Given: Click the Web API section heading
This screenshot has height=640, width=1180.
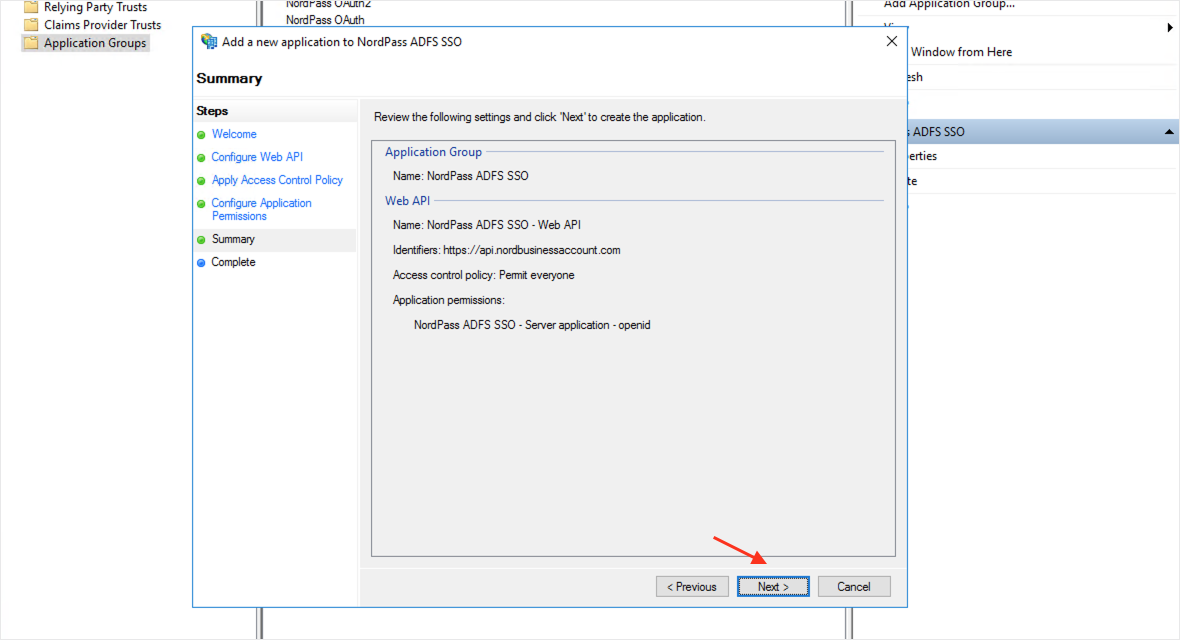Looking at the screenshot, I should [408, 201].
